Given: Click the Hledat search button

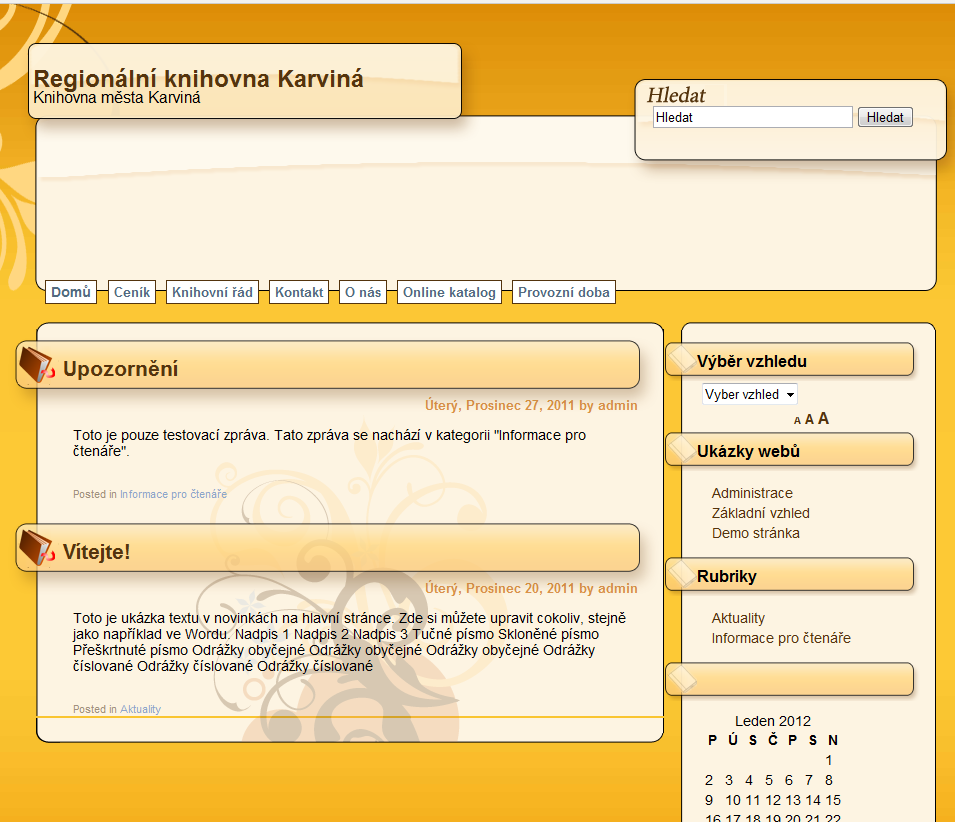Looking at the screenshot, I should click(885, 117).
